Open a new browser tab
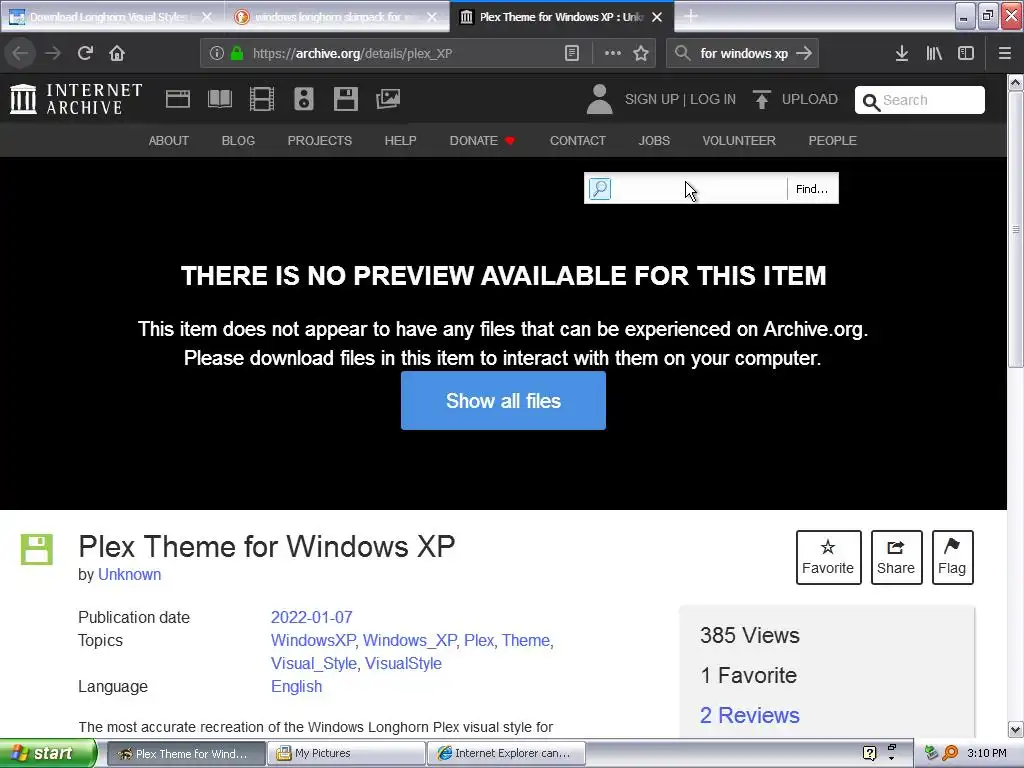Image resolution: width=1024 pixels, height=768 pixels. (691, 16)
